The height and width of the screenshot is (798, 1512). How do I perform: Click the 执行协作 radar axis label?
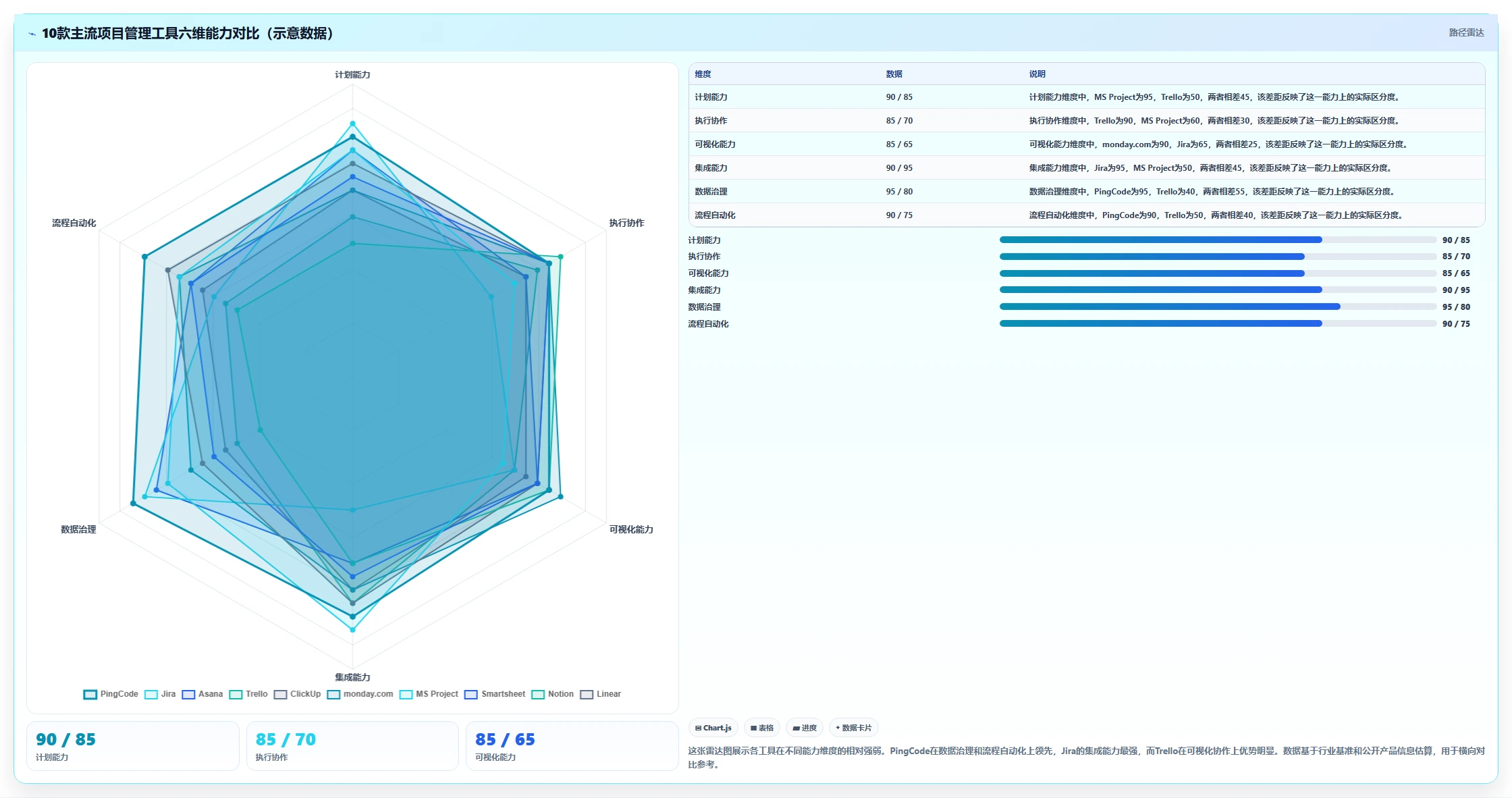[x=626, y=223]
